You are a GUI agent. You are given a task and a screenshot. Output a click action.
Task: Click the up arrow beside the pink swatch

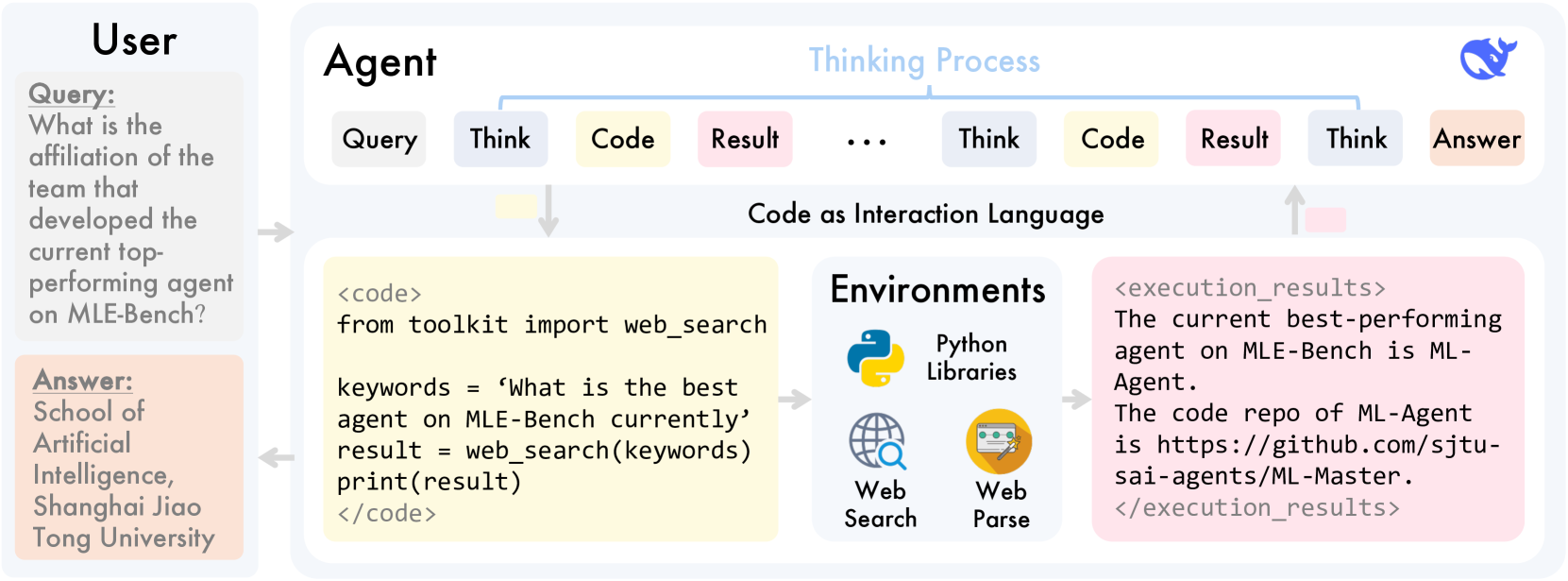1295,210
